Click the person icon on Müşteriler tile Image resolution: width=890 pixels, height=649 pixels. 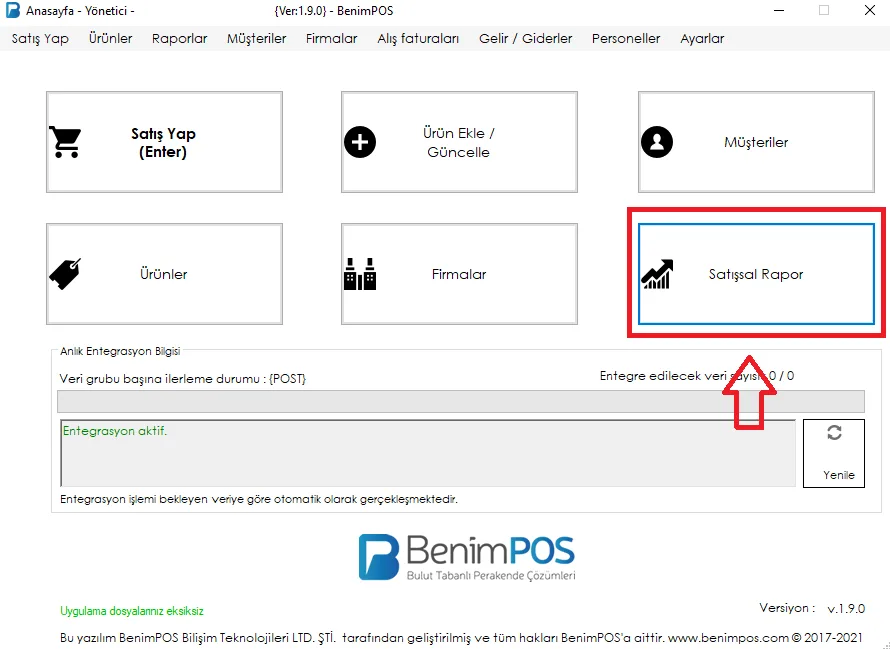[657, 142]
